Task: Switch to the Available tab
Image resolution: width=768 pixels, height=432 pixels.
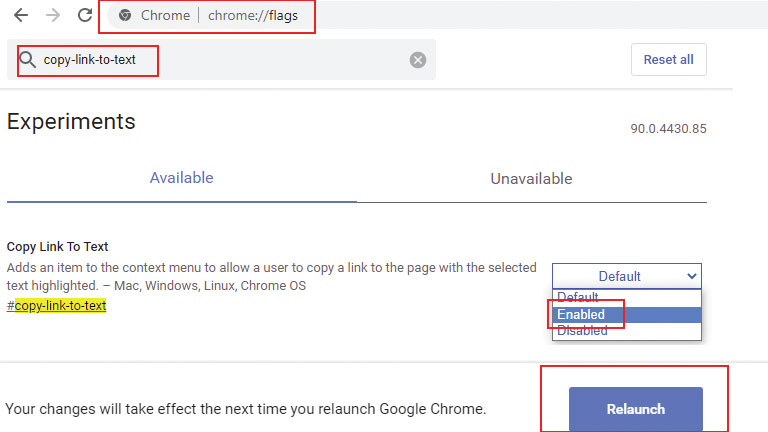Action: (x=182, y=178)
